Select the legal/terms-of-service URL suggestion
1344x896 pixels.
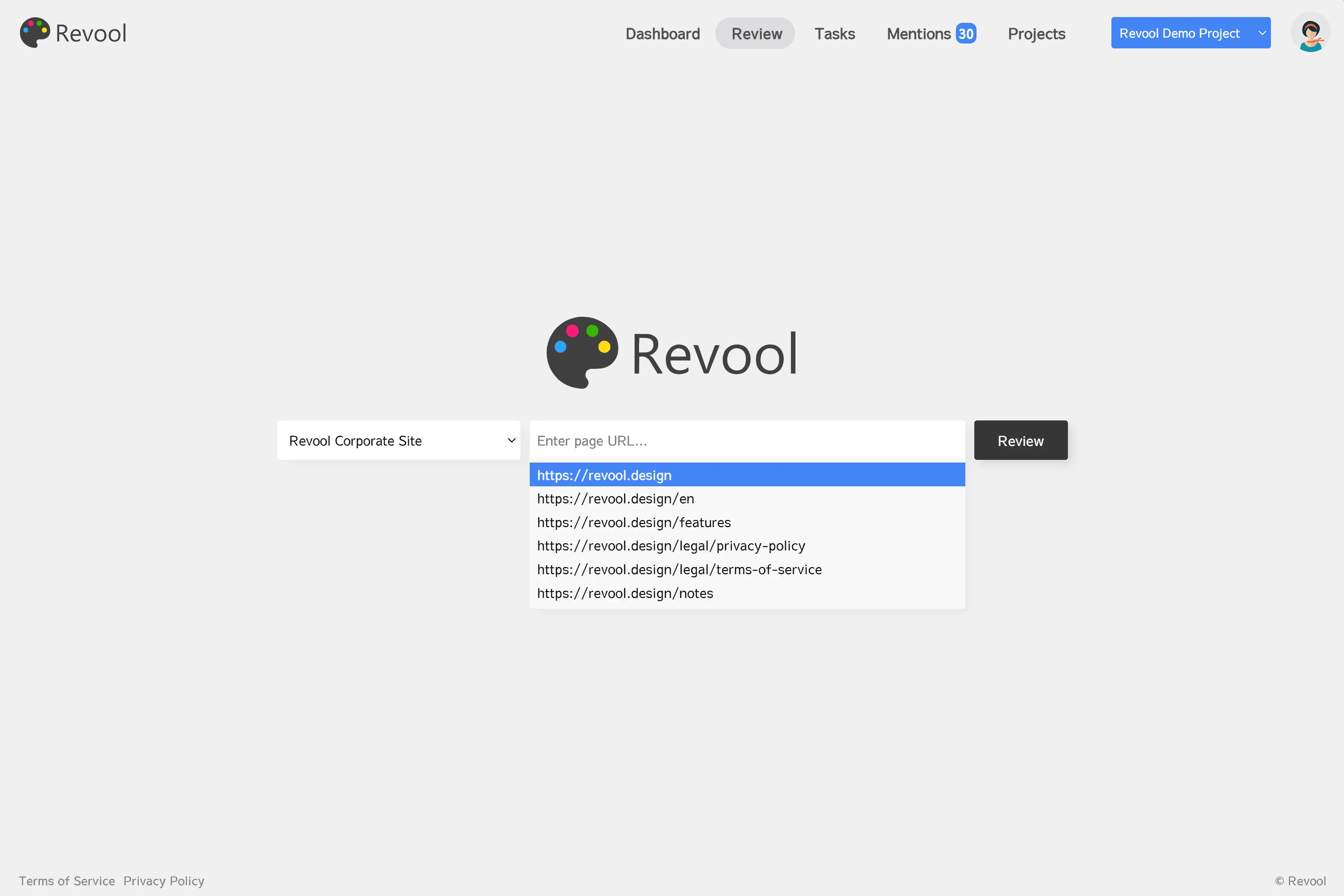(747, 569)
